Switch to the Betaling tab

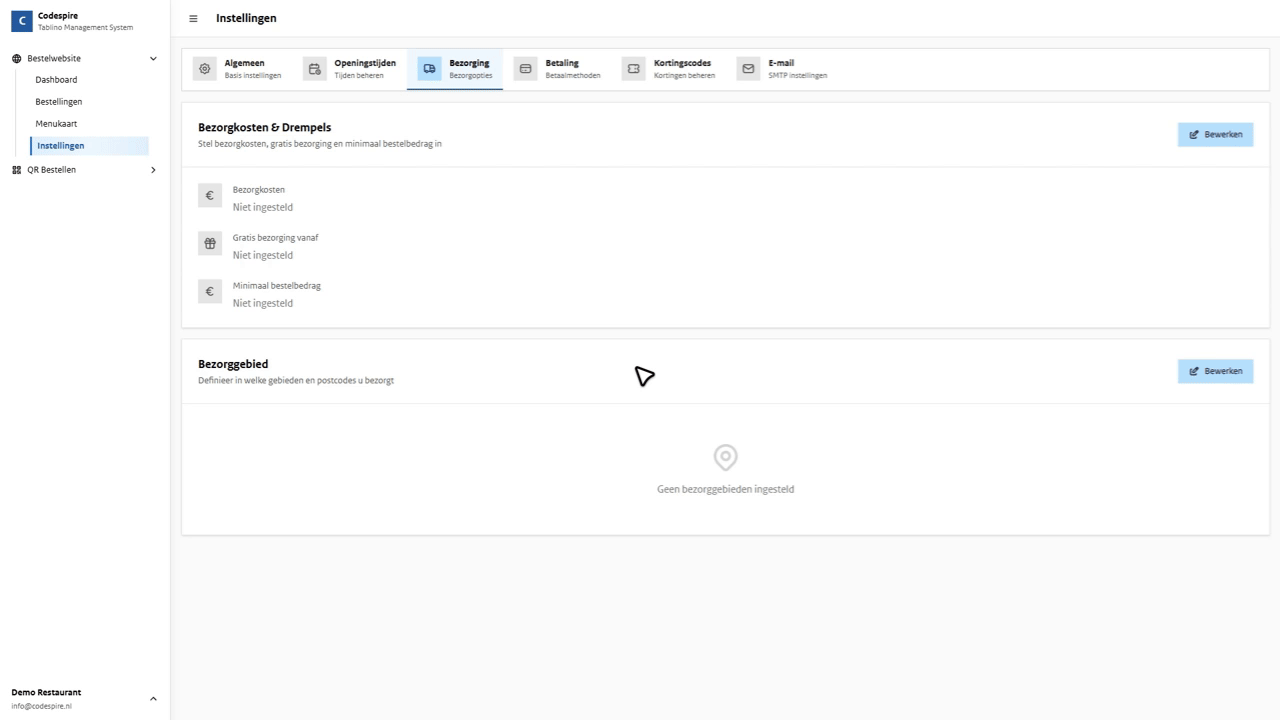click(562, 68)
